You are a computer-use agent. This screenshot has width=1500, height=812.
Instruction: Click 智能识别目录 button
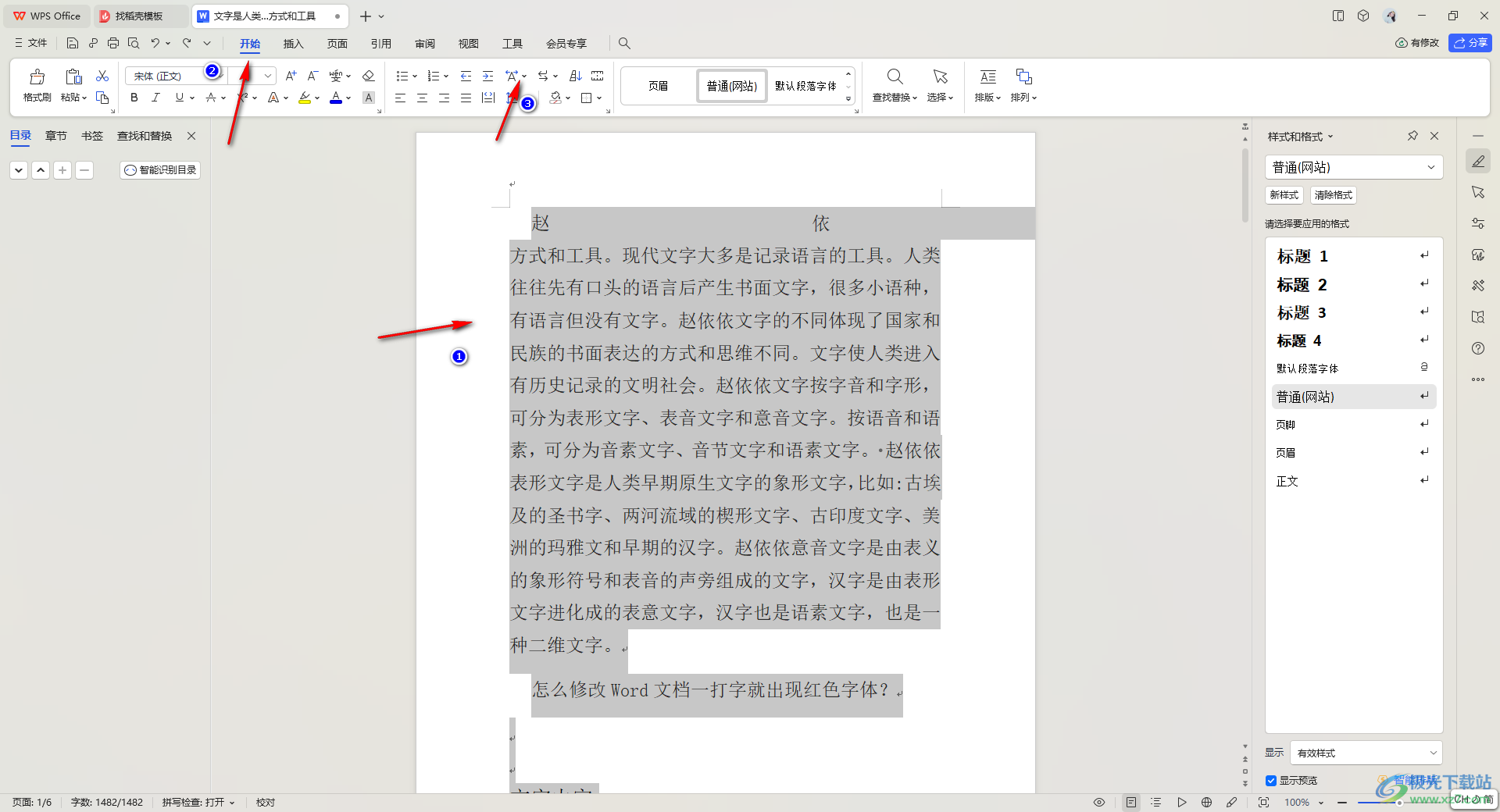pyautogui.click(x=160, y=169)
